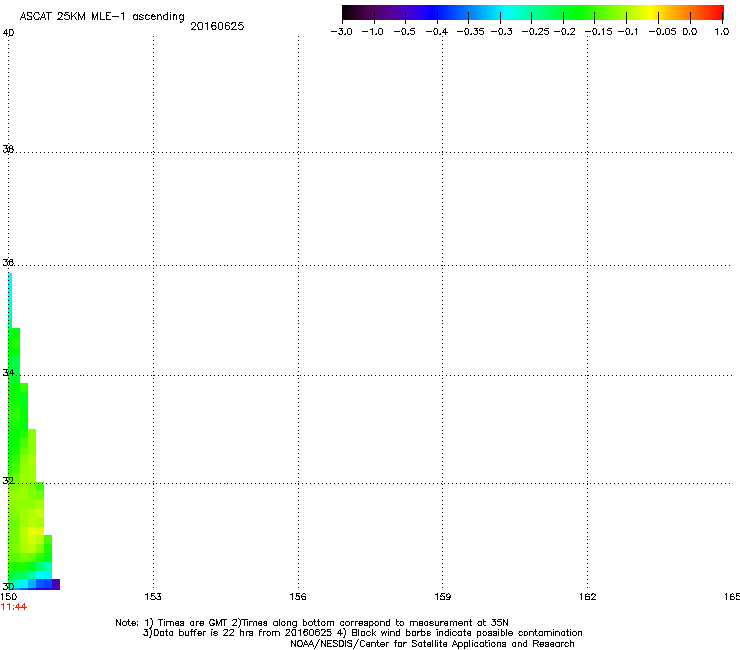Click the title 'ASCAT 25KM MLE-1 ascending'
The height and width of the screenshot is (650, 740).
[x=102, y=17]
